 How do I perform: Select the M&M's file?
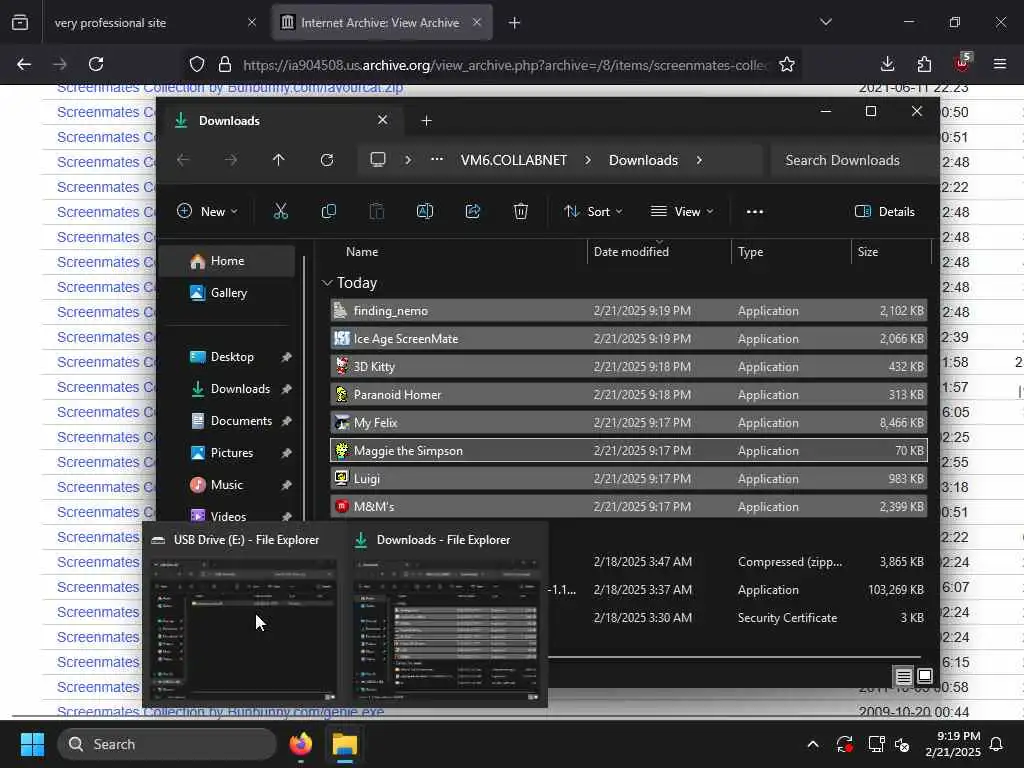[628, 507]
